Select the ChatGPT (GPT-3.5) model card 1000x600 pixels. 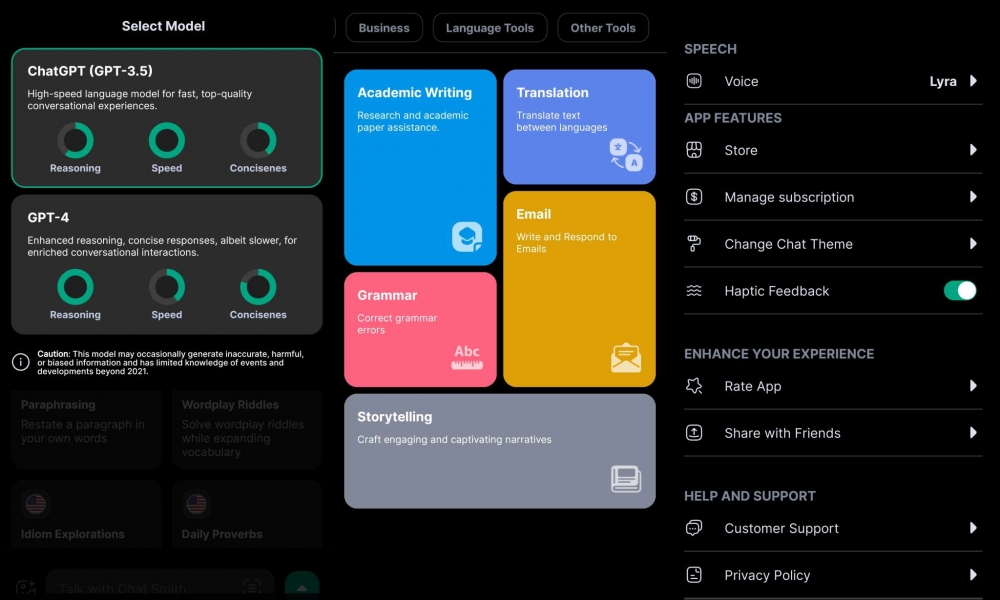[167, 117]
